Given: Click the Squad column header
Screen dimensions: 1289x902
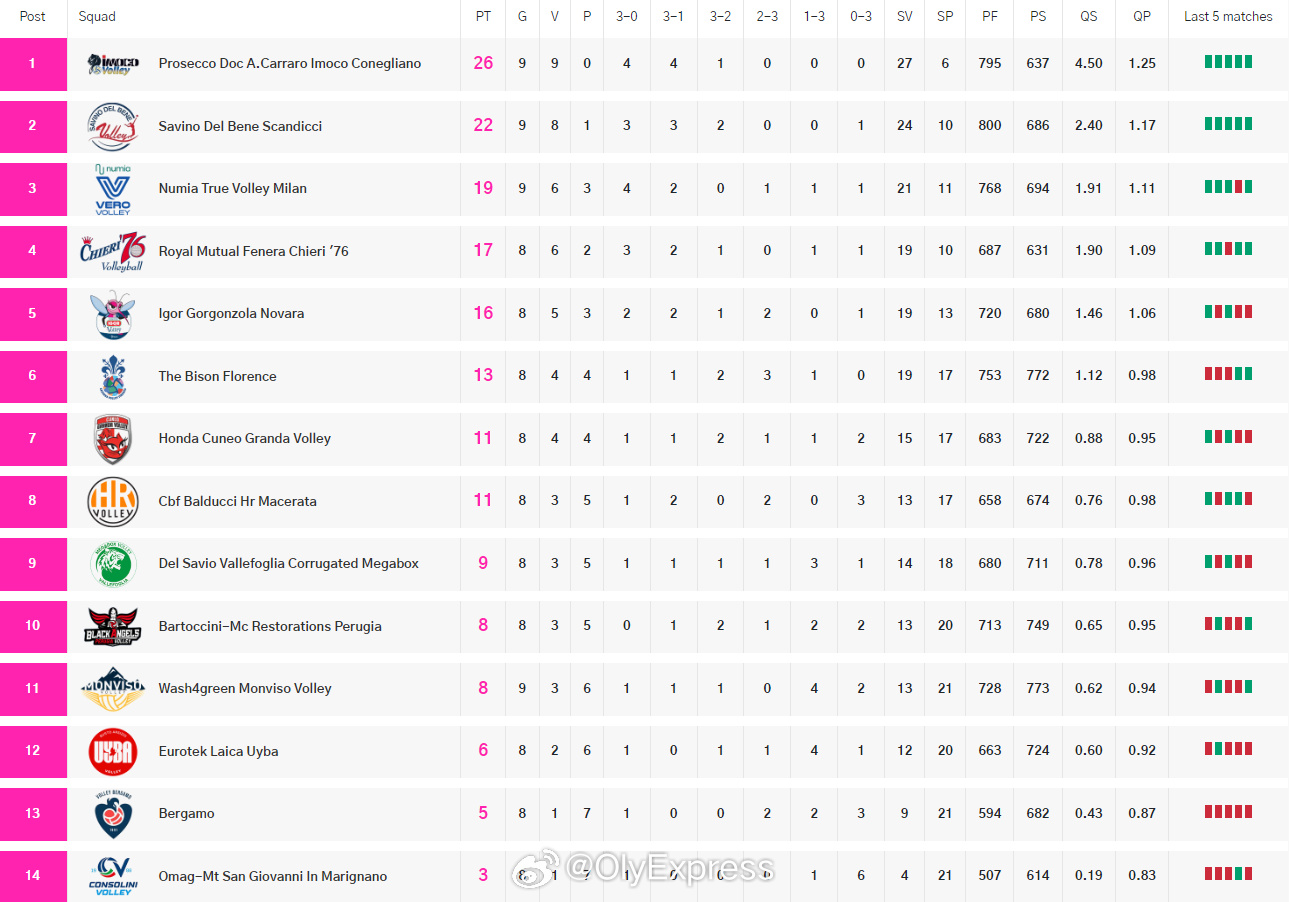Looking at the screenshot, I should [x=97, y=16].
